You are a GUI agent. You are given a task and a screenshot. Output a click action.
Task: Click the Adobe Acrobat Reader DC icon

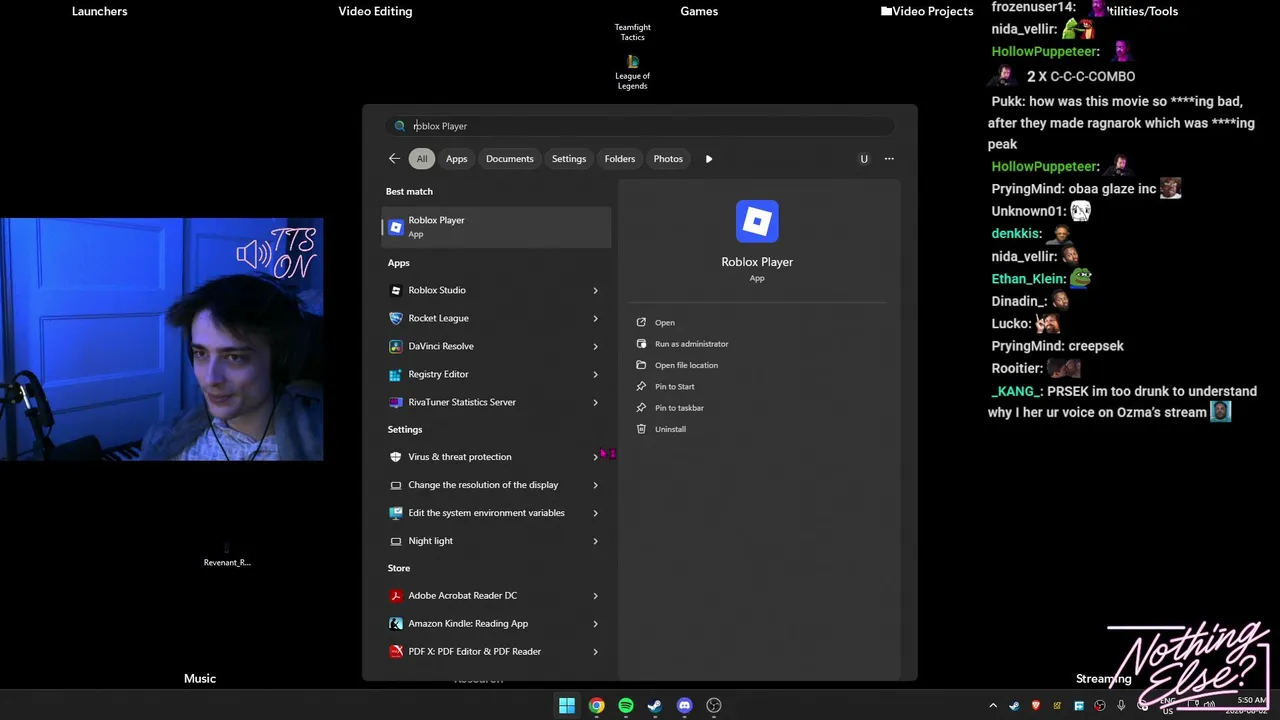(396, 596)
